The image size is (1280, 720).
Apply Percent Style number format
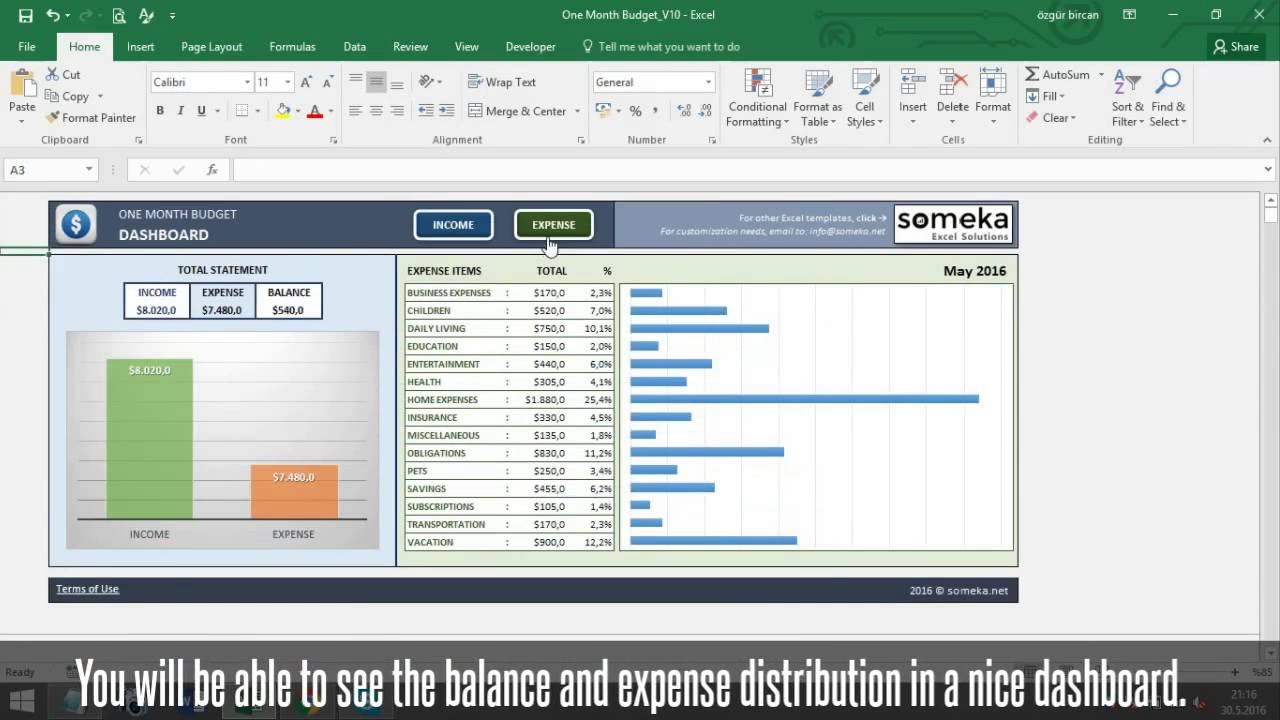point(635,111)
